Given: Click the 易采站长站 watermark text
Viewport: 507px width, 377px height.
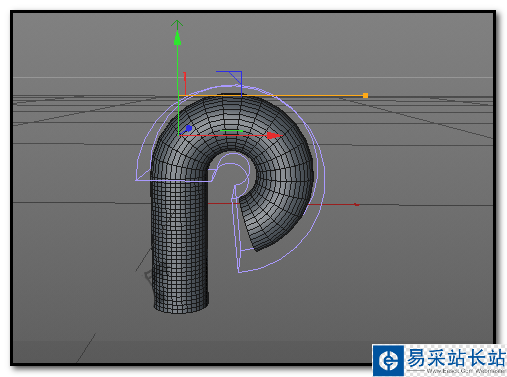Looking at the screenshot, I should tap(456, 357).
